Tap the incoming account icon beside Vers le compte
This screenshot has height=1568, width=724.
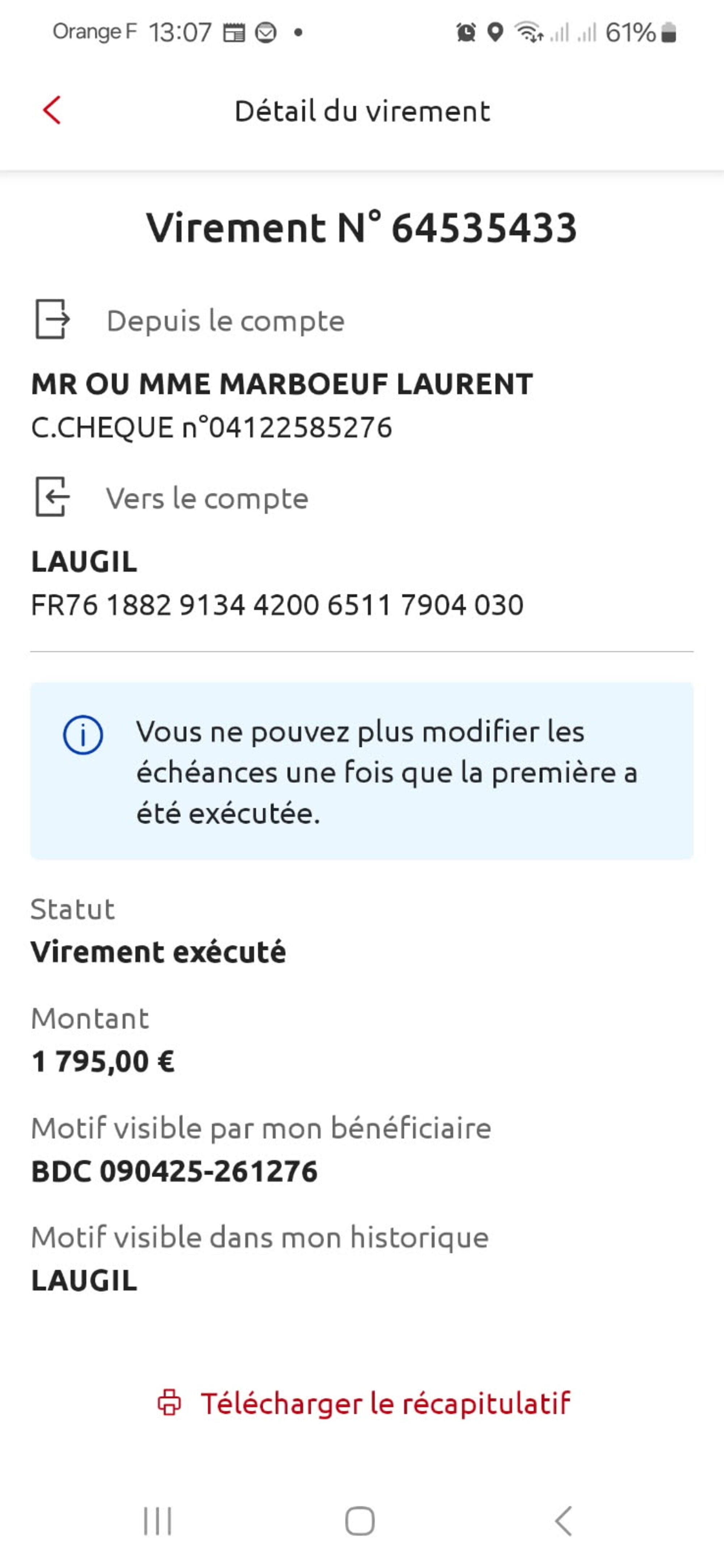pos(52,497)
